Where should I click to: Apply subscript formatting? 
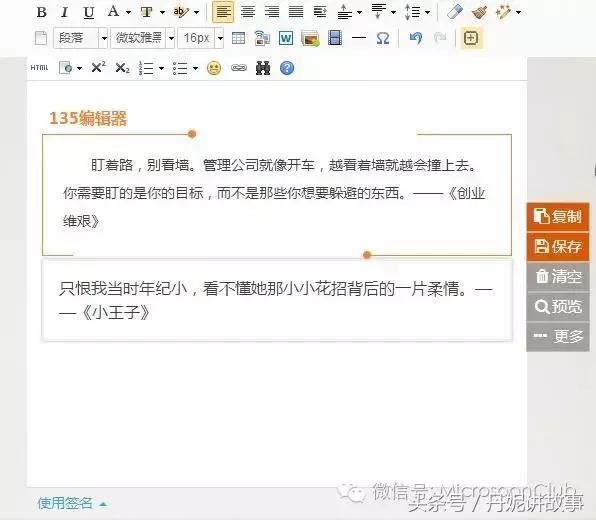pyautogui.click(x=122, y=68)
